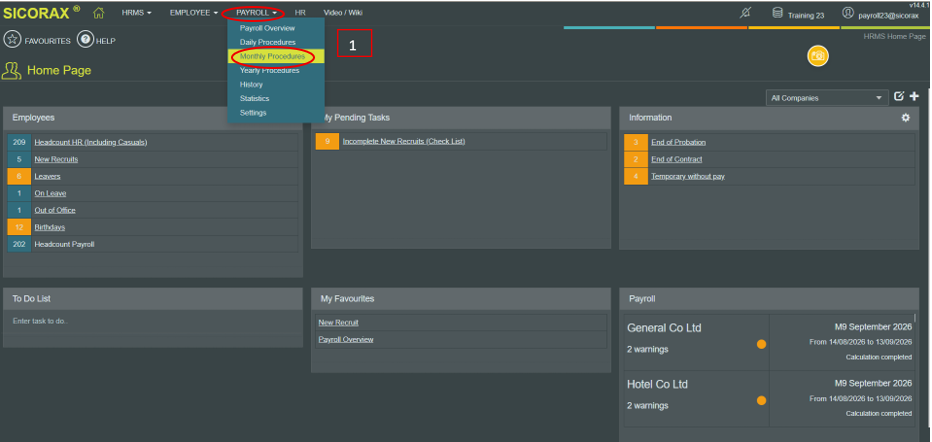The image size is (932, 442).
Task: Expand the HRMS menu
Action: coord(136,12)
